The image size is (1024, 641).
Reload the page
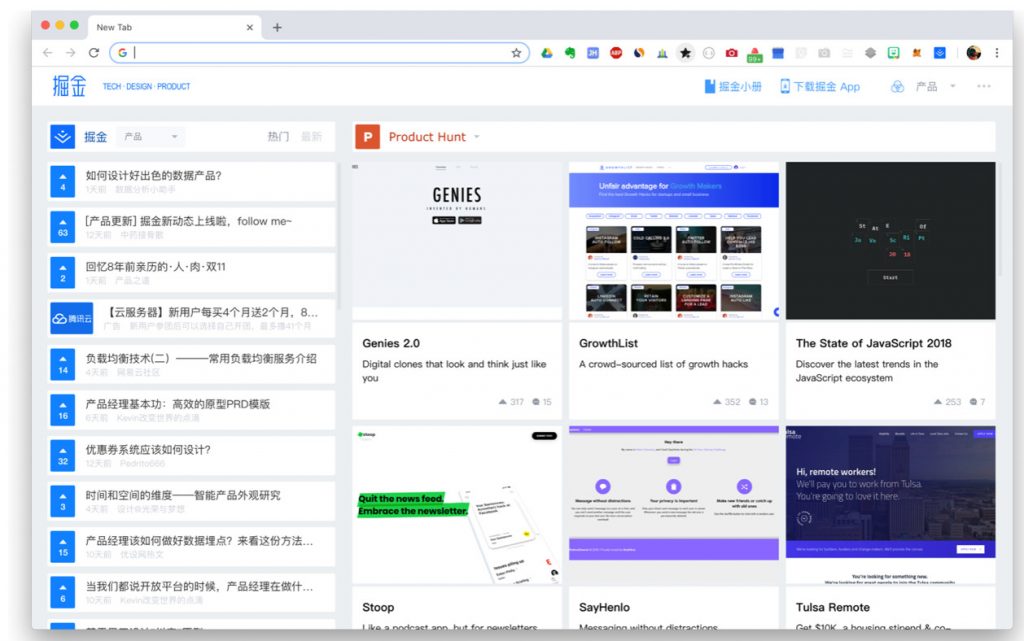click(93, 53)
